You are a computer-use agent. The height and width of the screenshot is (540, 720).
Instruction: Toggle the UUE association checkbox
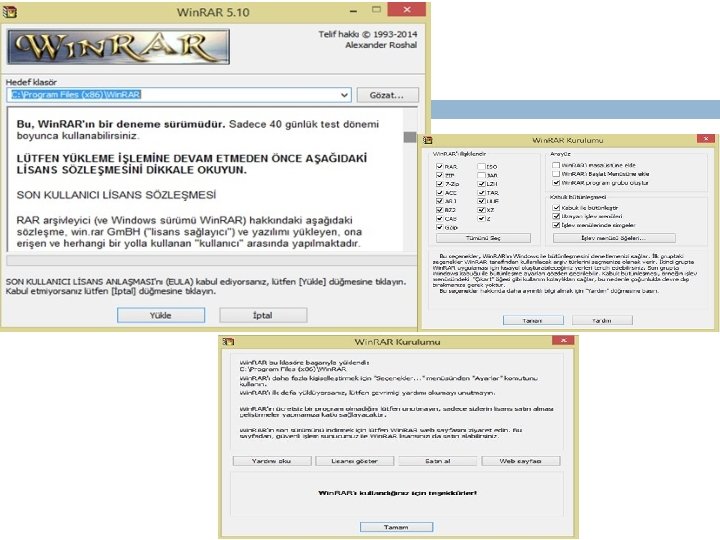point(481,201)
